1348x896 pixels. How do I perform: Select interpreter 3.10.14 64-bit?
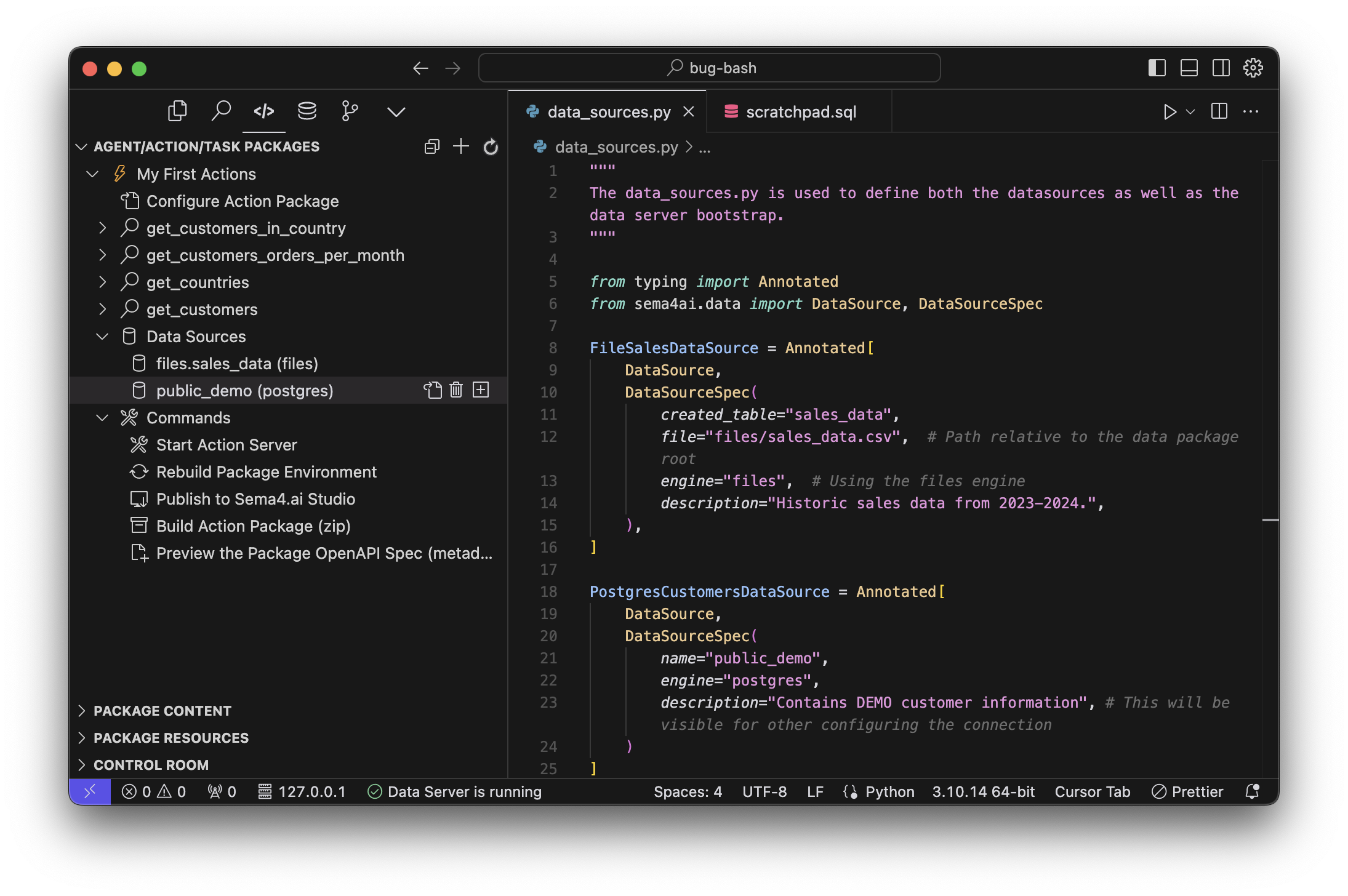[983, 791]
